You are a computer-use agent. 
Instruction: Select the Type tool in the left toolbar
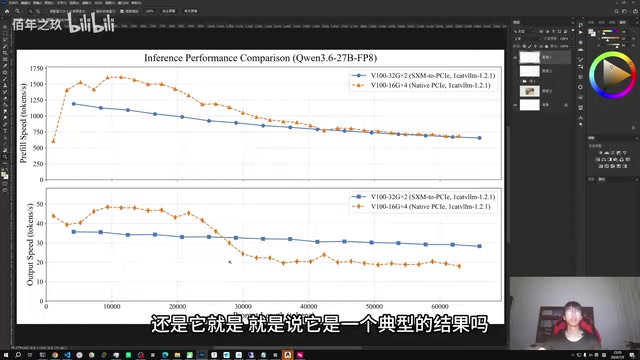(5, 131)
